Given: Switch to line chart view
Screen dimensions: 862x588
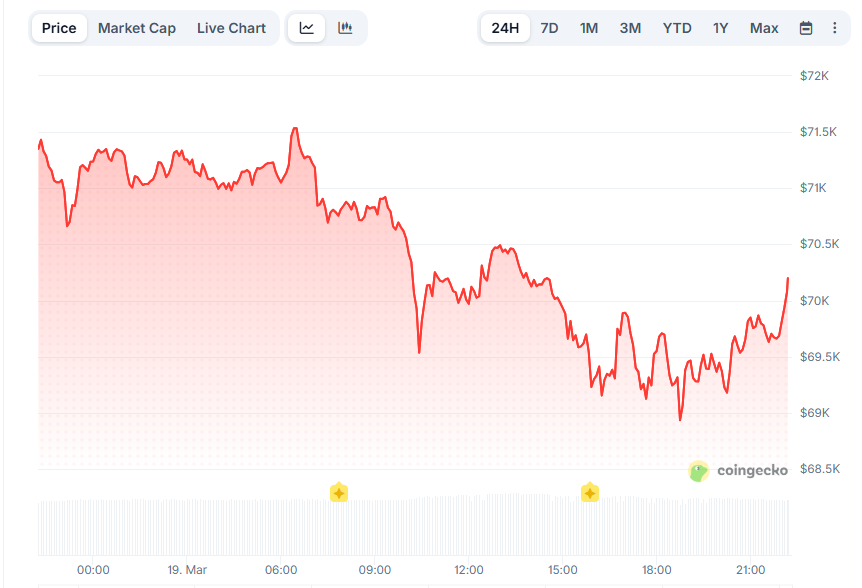Looking at the screenshot, I should [307, 28].
